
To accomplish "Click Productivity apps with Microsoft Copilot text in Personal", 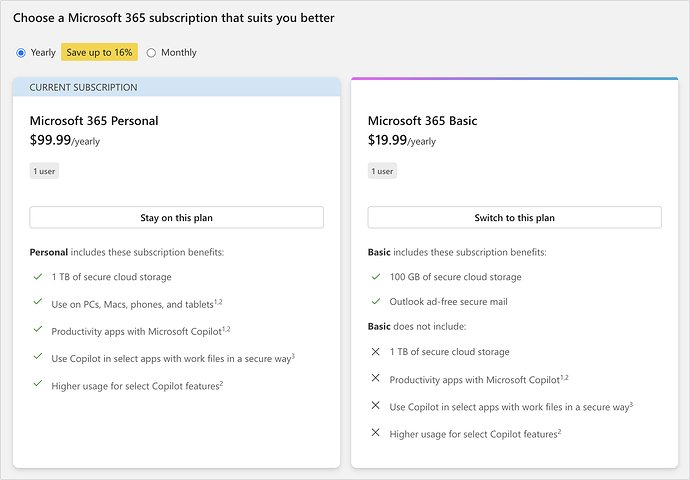I will point(140,331).
